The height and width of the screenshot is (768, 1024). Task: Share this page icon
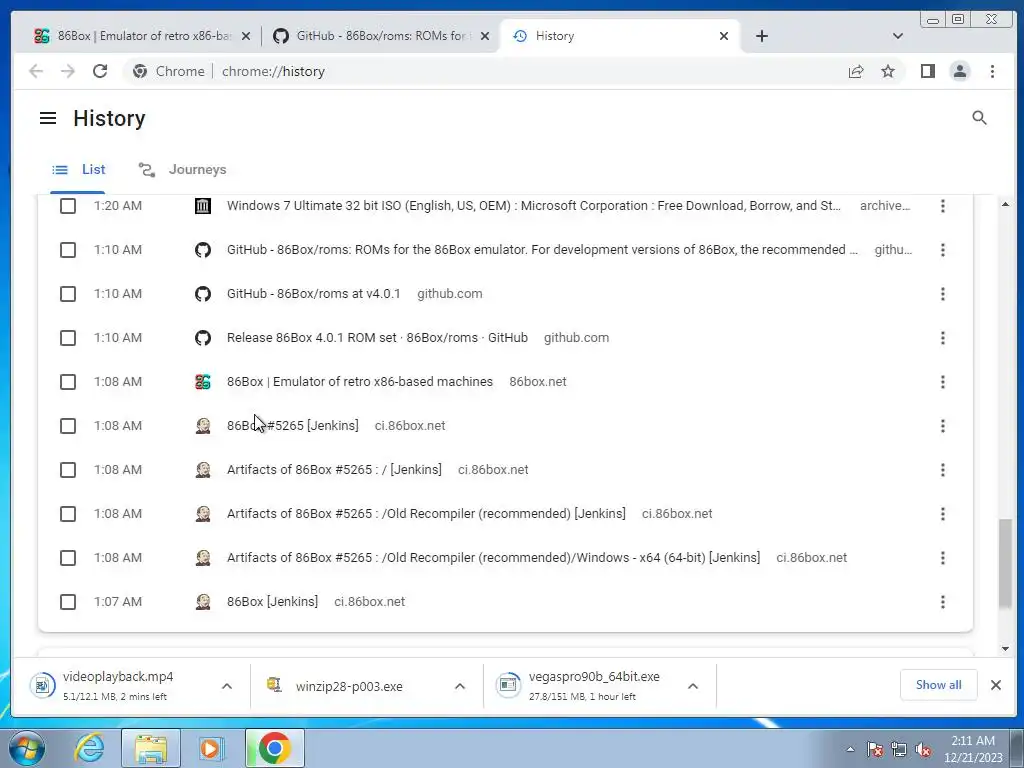[x=856, y=71]
